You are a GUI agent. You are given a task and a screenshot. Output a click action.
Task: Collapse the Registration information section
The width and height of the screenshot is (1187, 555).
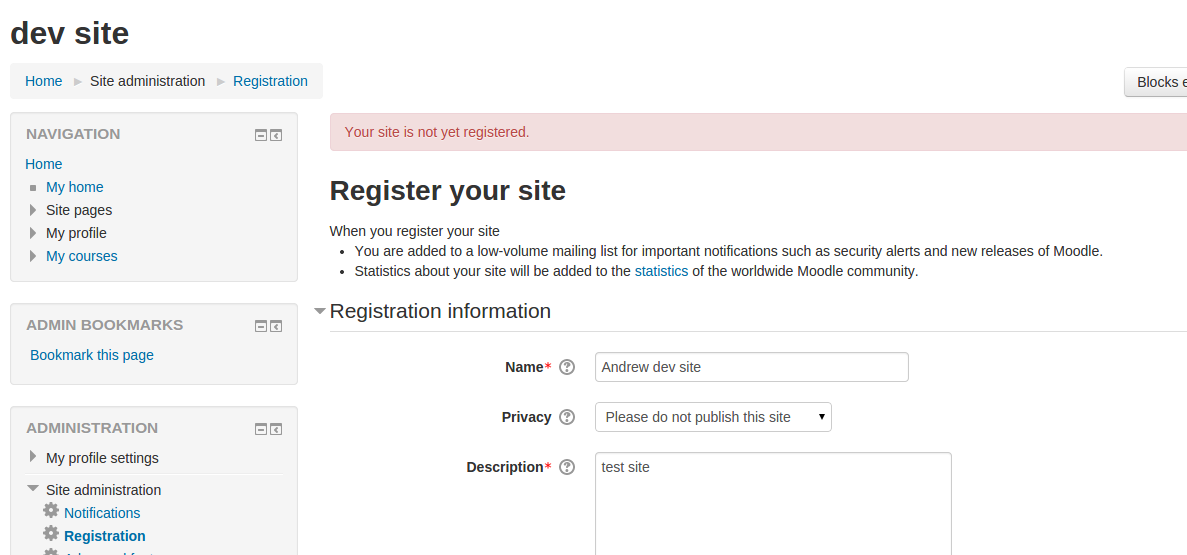(320, 311)
